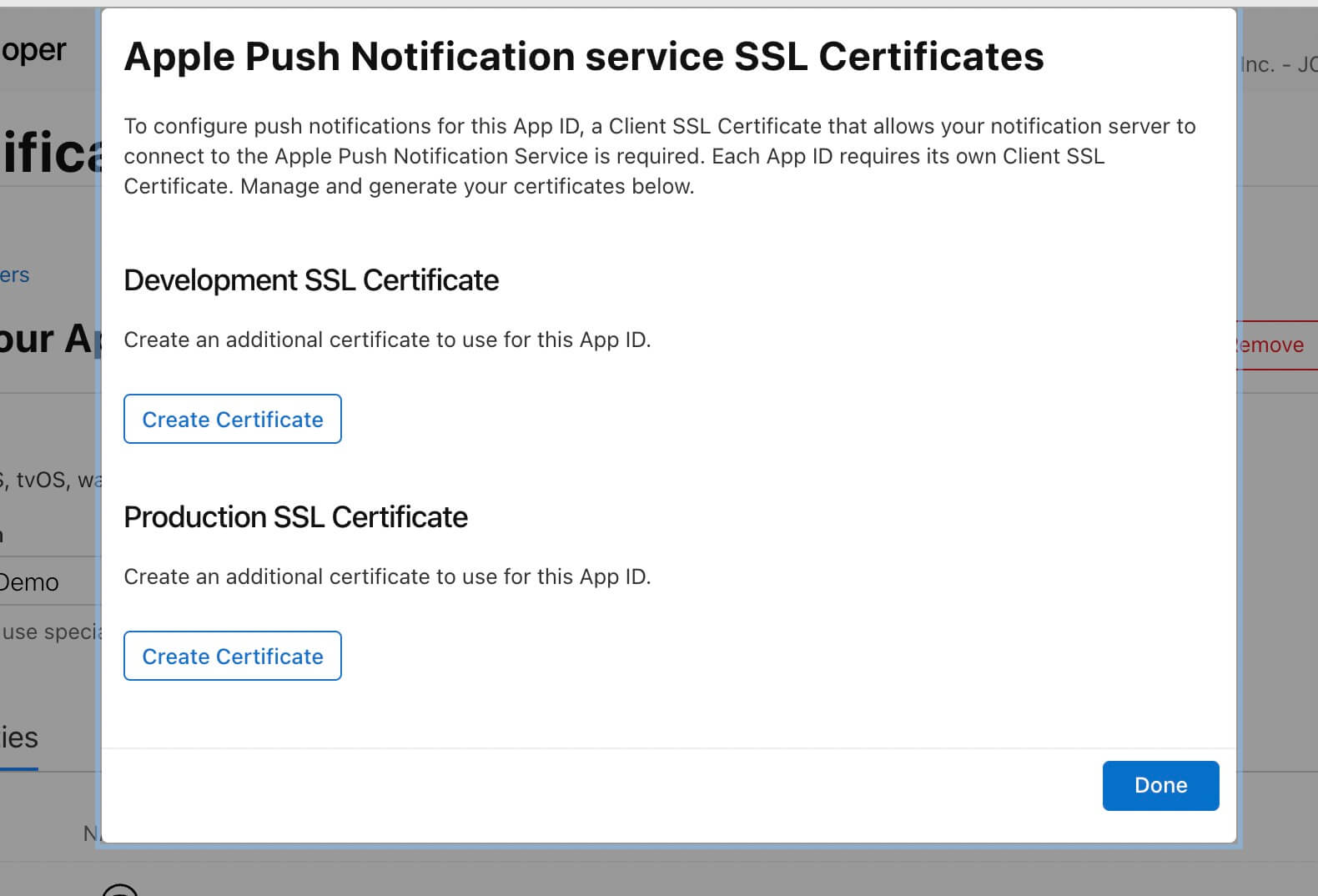1318x896 pixels.
Task: Click the introductory paragraph about Client SSL Certificate
Action: pos(659,156)
